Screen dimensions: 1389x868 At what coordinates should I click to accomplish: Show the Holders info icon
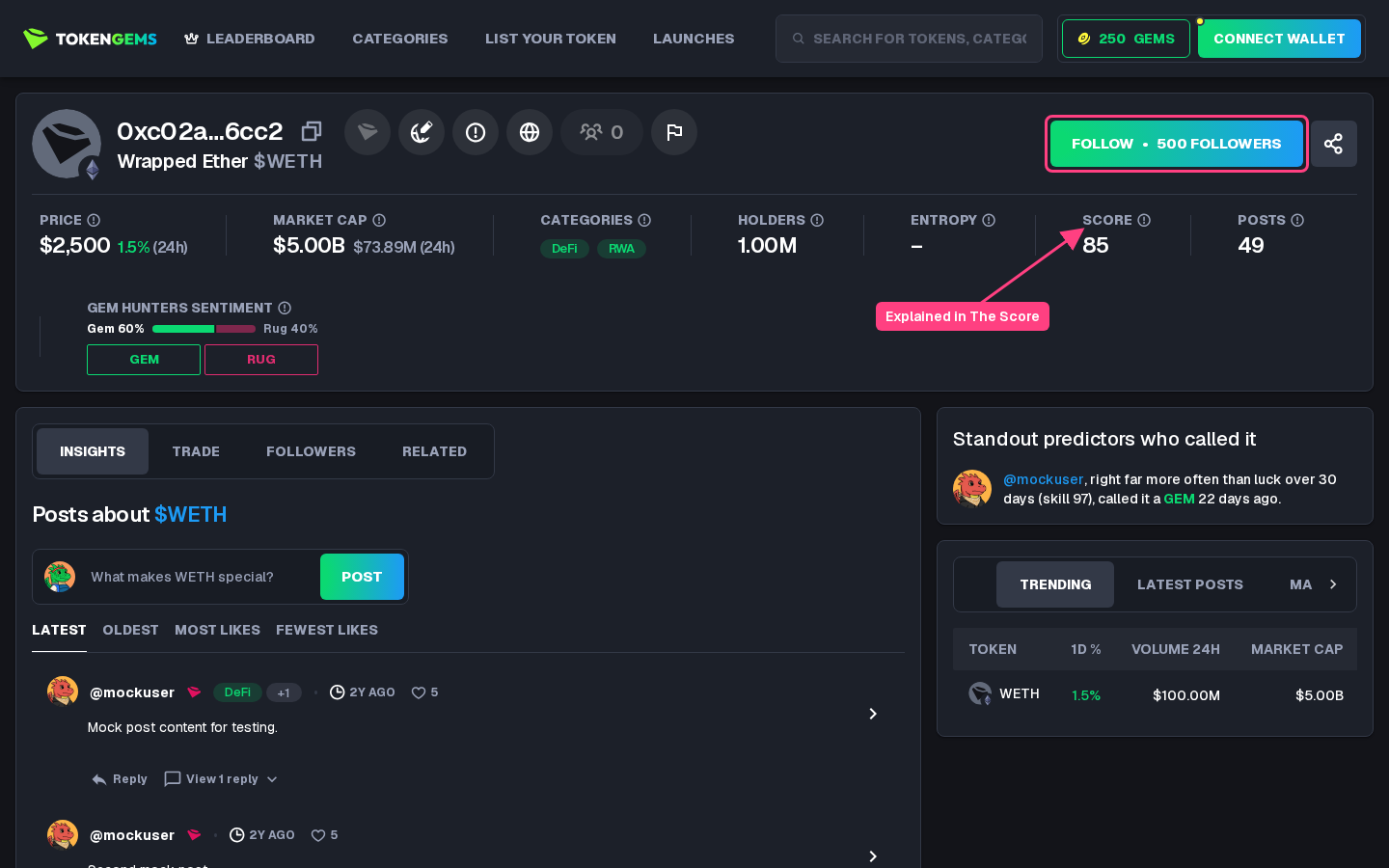pos(817,220)
